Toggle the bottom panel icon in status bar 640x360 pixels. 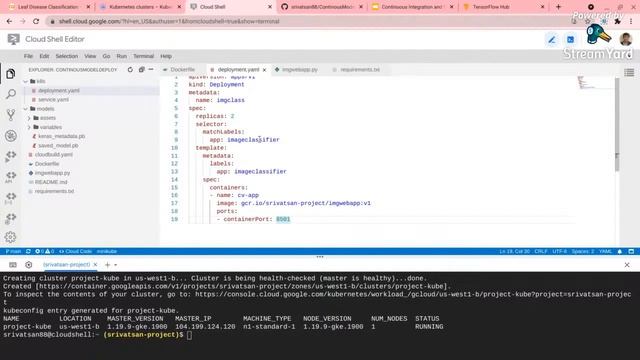click(631, 251)
